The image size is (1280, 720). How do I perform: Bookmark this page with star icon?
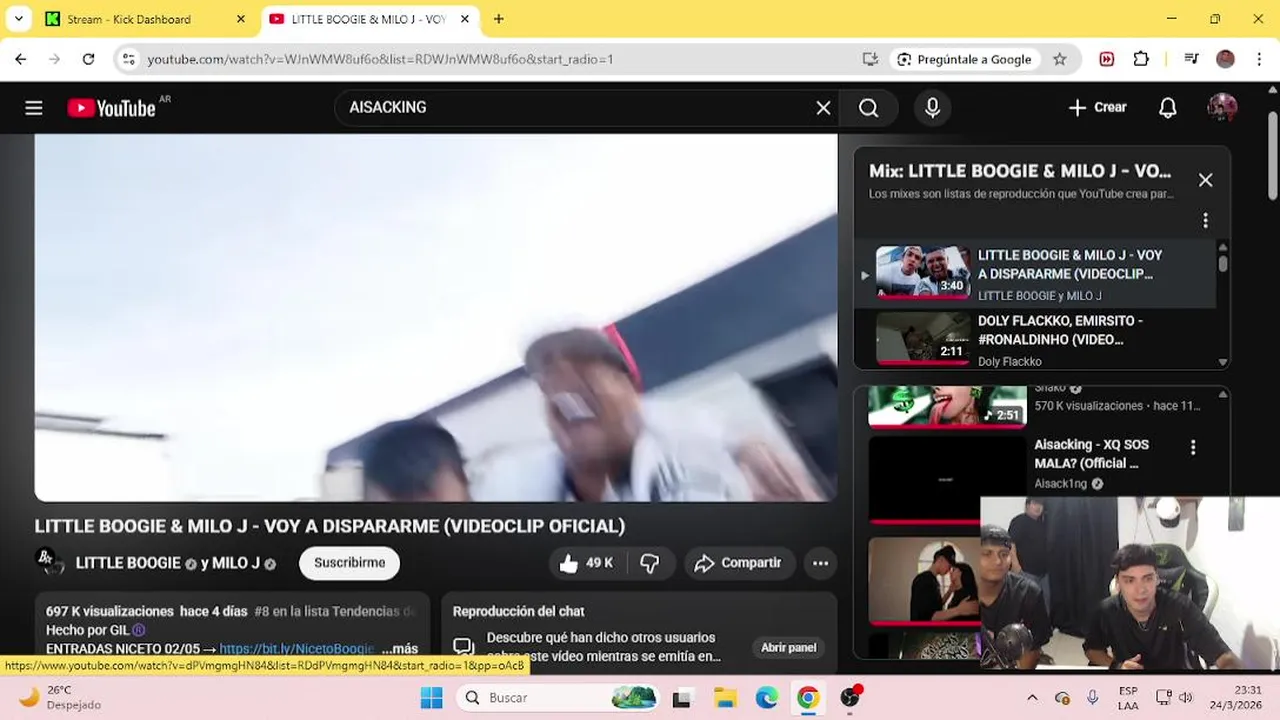point(1060,59)
